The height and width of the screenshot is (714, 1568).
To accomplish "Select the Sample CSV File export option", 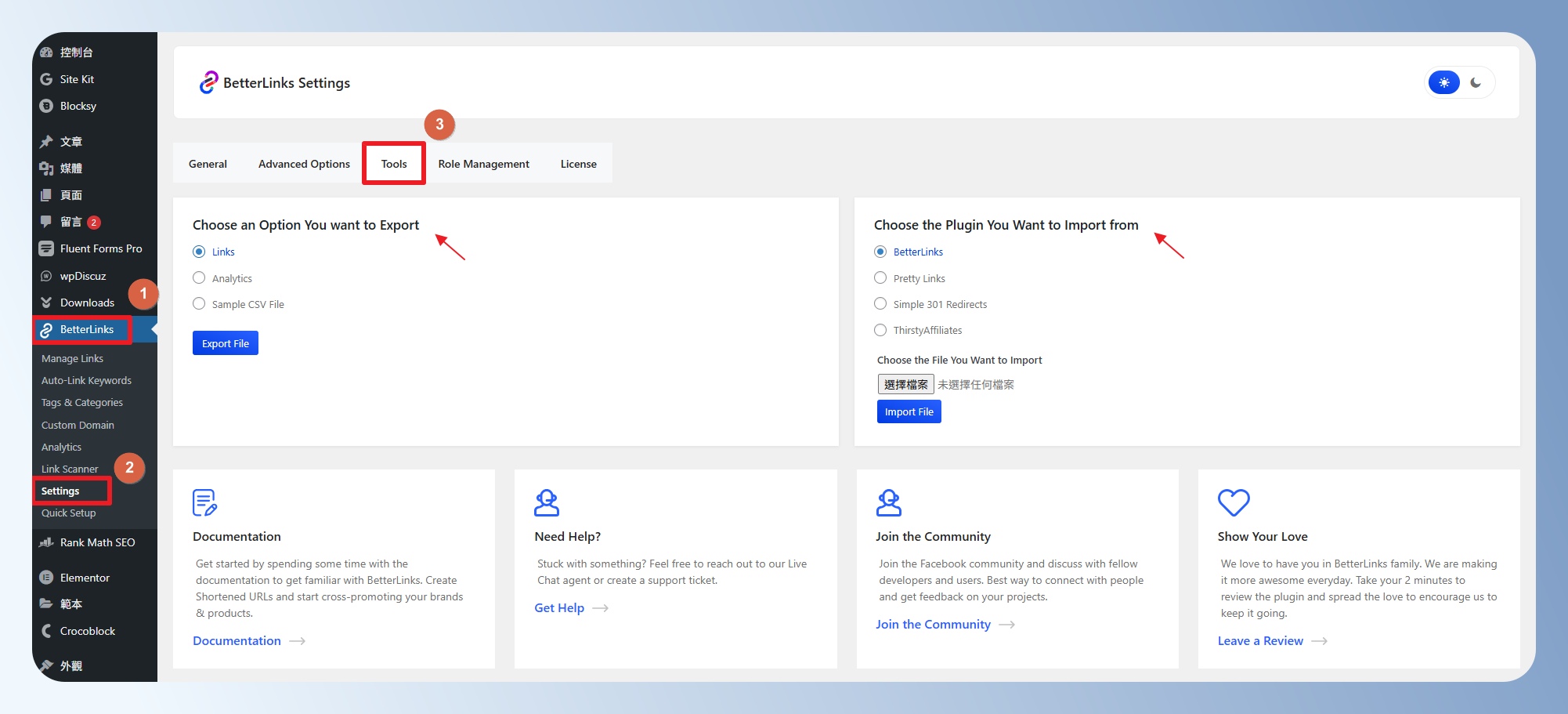I will coord(199,304).
